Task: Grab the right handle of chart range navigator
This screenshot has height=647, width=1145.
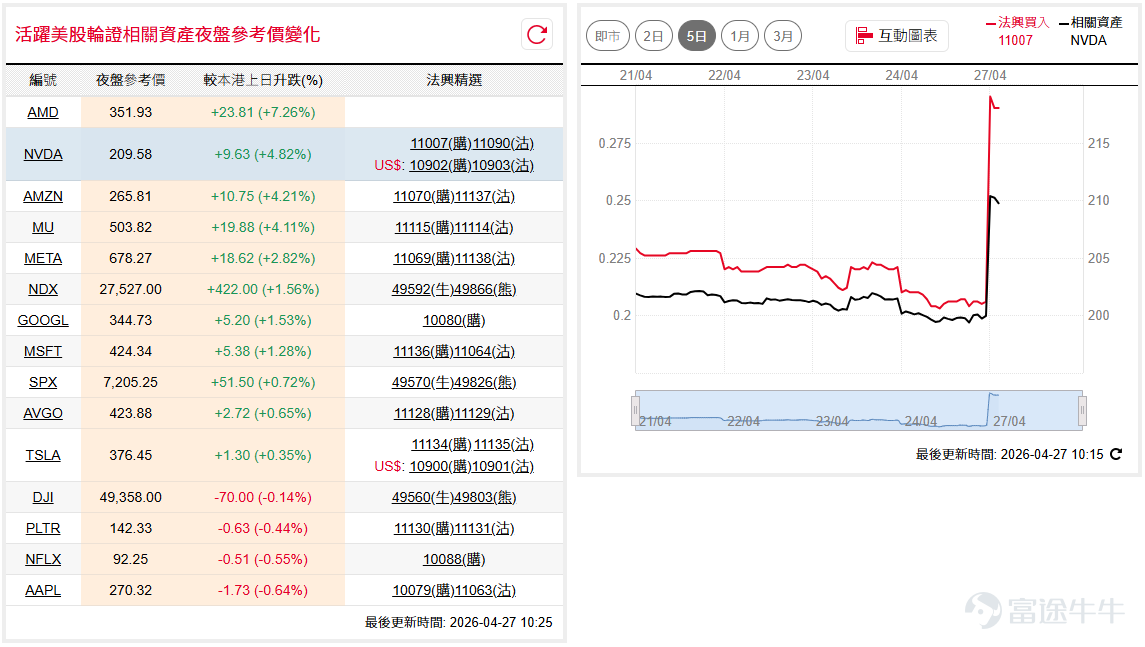Action: 1082,410
